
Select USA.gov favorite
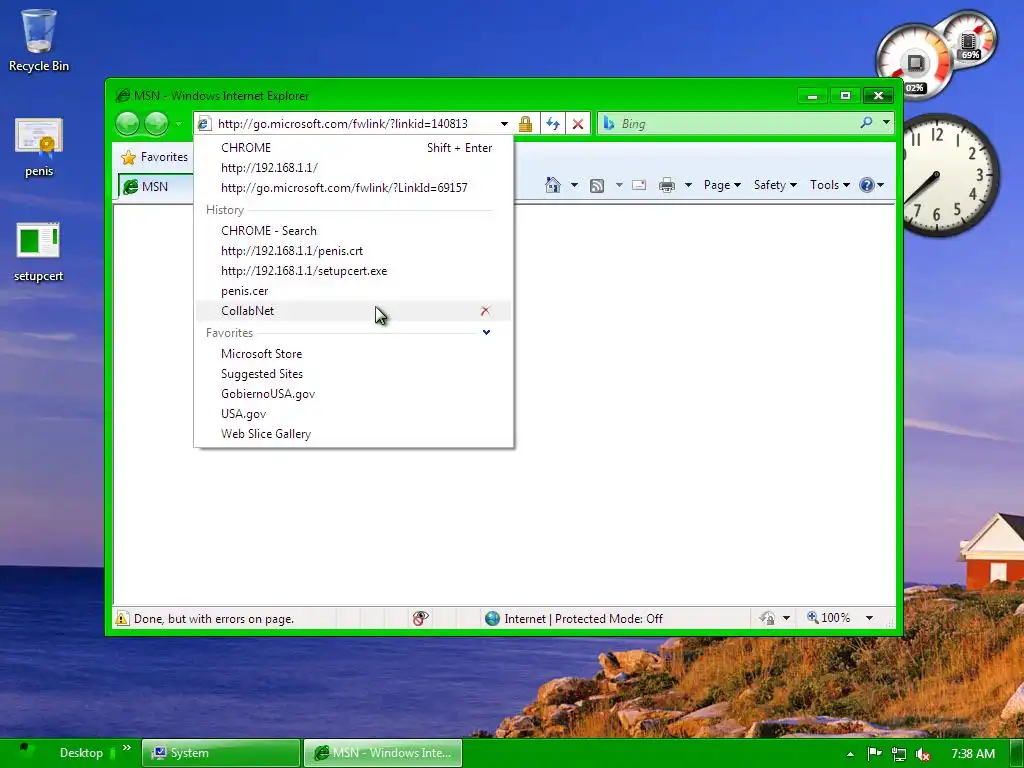353,414
